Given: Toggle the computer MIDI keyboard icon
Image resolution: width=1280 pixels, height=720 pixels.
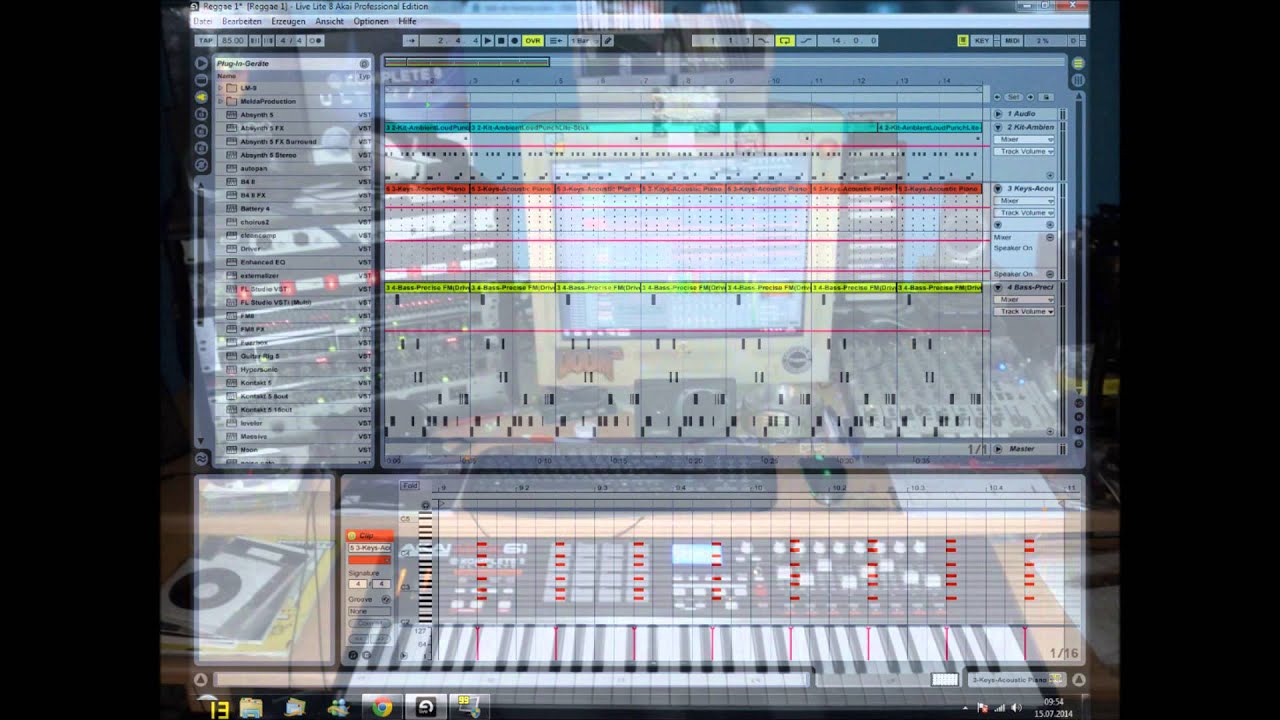Looking at the screenshot, I should coord(963,41).
